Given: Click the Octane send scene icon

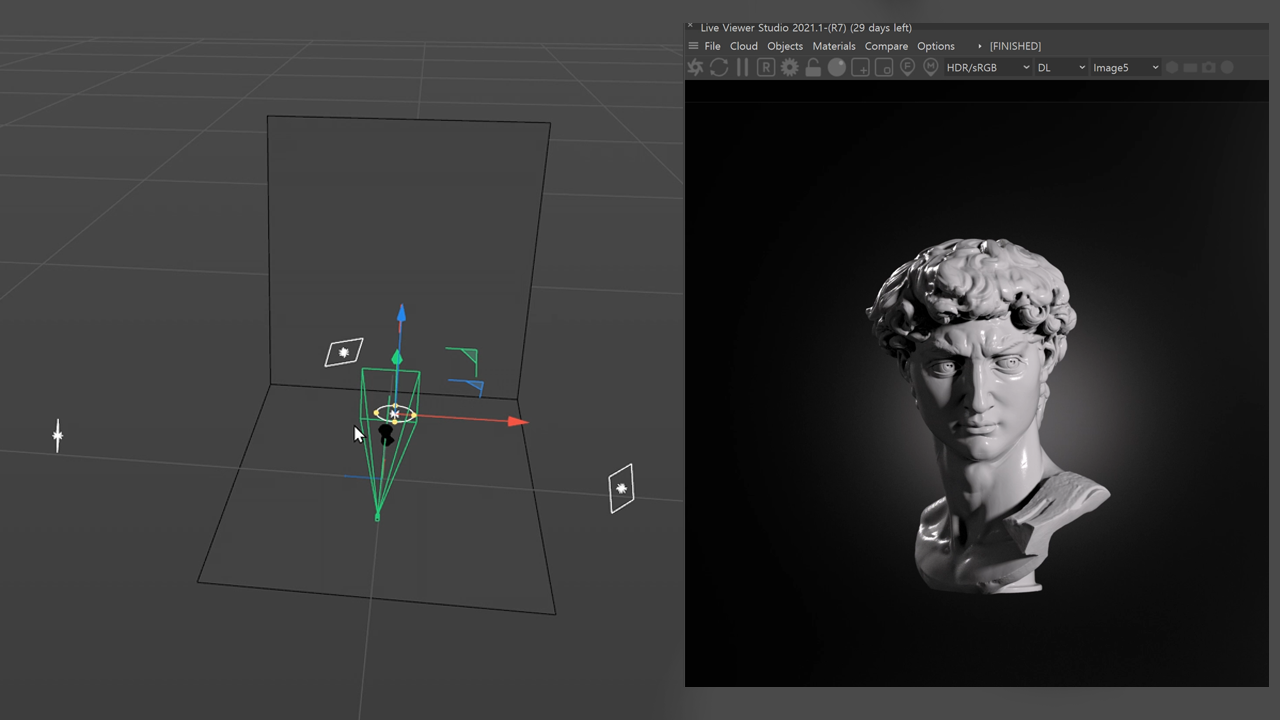Looking at the screenshot, I should (696, 67).
